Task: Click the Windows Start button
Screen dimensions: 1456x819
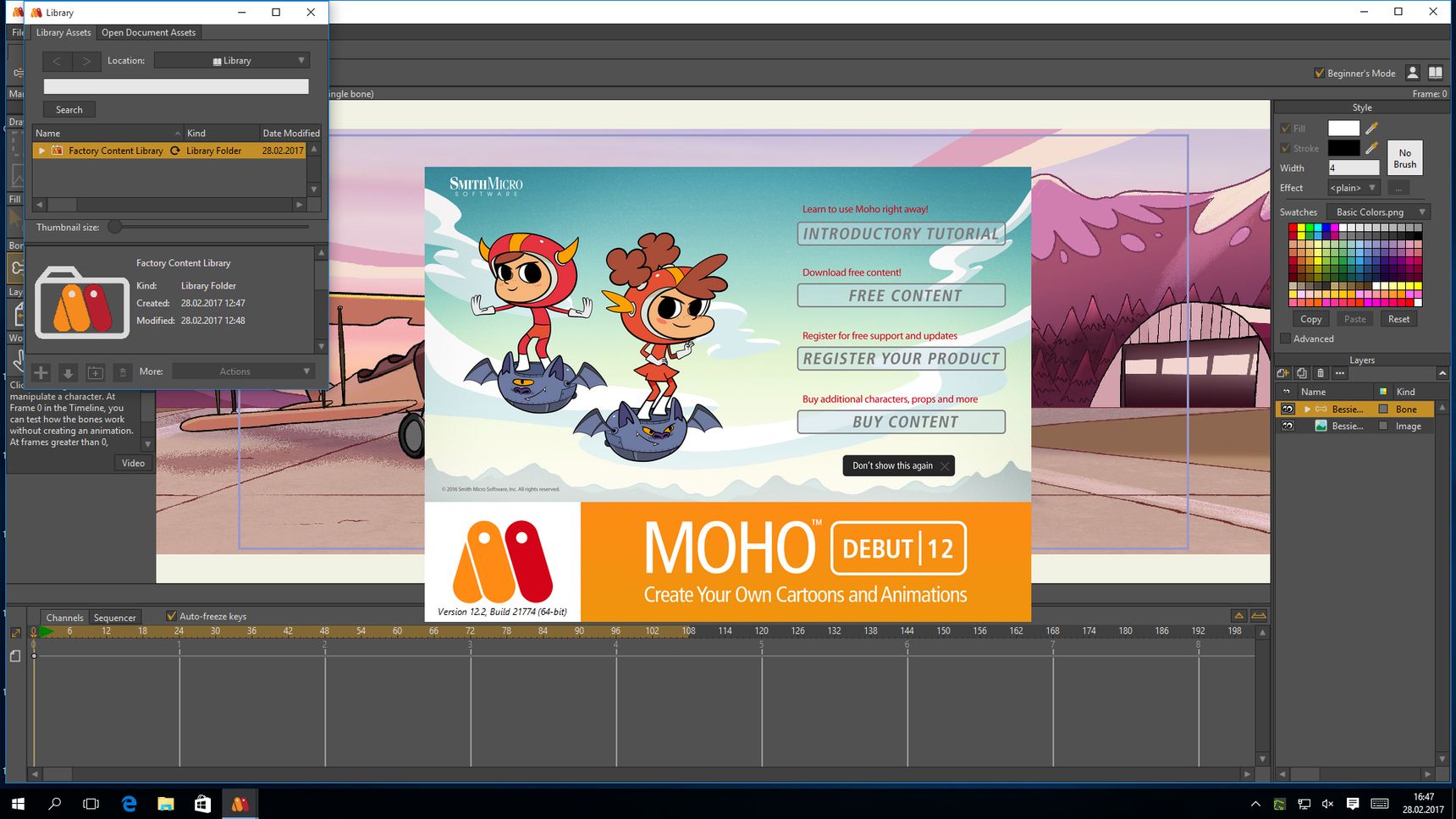Action: point(18,804)
